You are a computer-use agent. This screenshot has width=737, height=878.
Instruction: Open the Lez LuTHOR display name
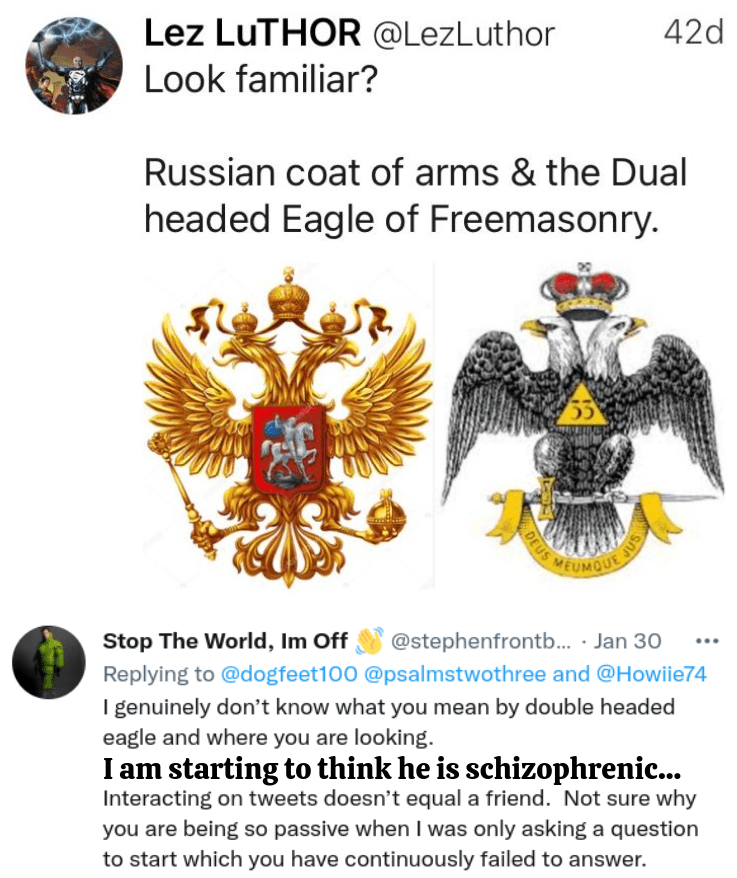(253, 33)
